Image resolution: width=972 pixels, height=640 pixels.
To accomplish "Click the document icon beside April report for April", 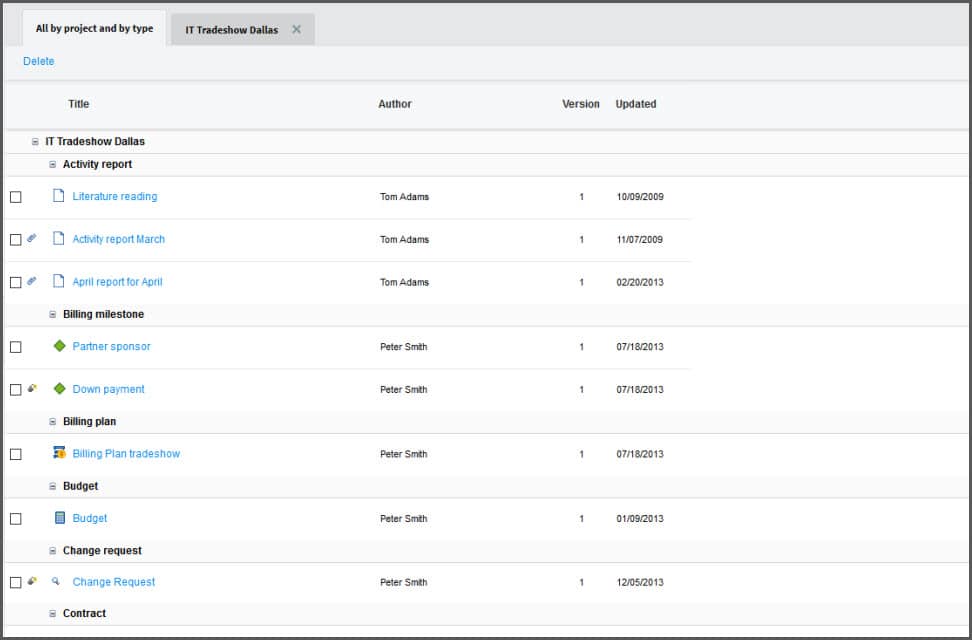I will click(x=59, y=282).
